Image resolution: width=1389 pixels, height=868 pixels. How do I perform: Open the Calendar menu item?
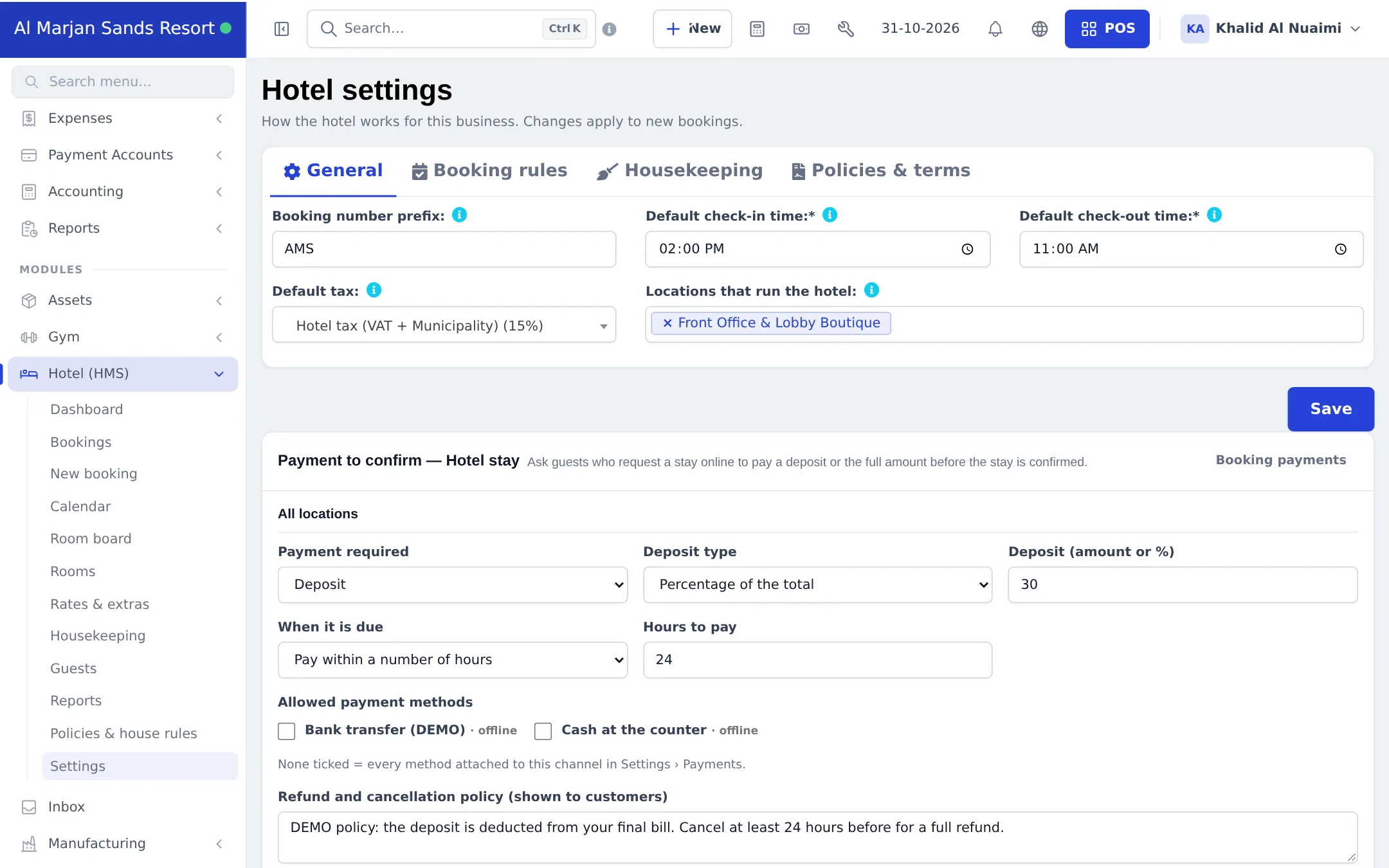point(80,507)
